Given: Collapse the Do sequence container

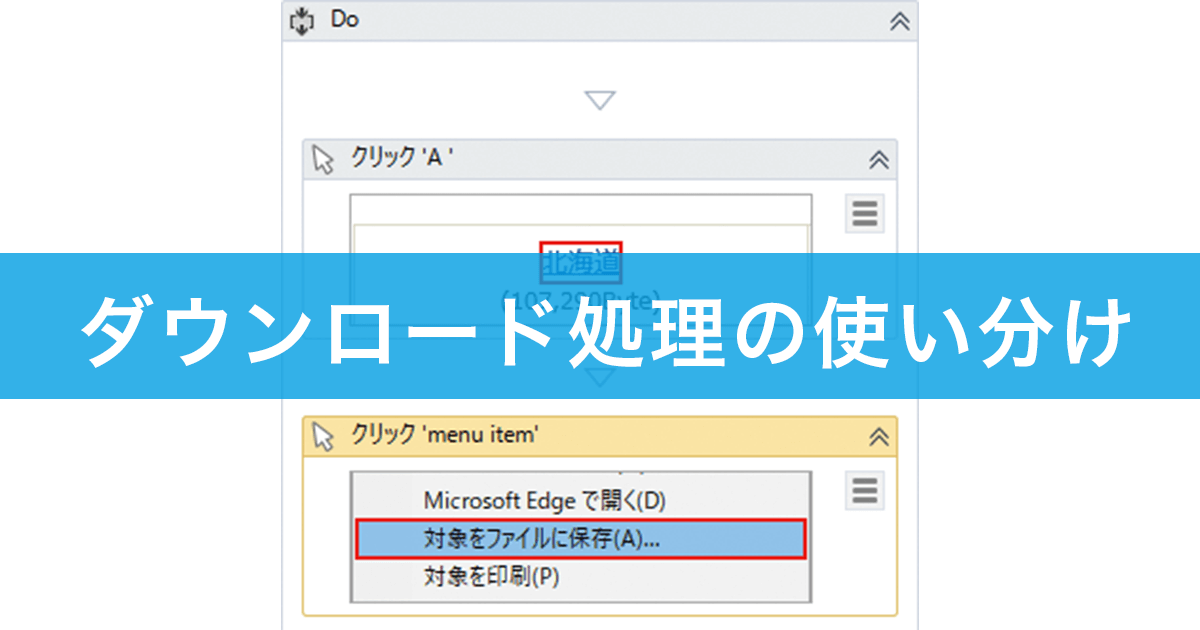Looking at the screenshot, I should pyautogui.click(x=900, y=21).
